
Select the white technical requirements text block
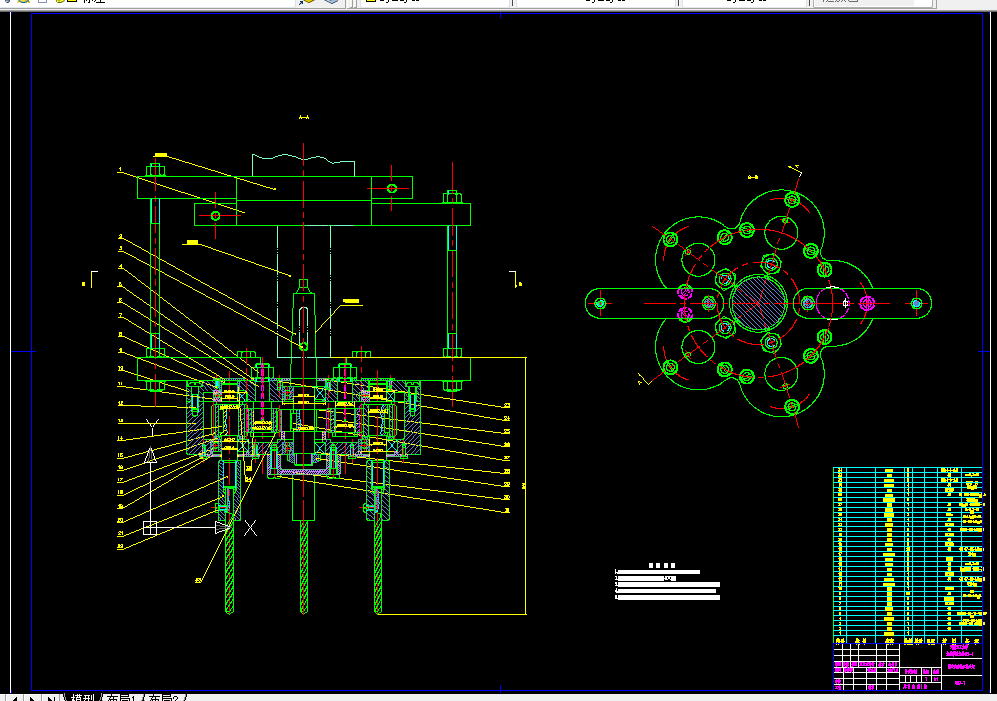667,582
